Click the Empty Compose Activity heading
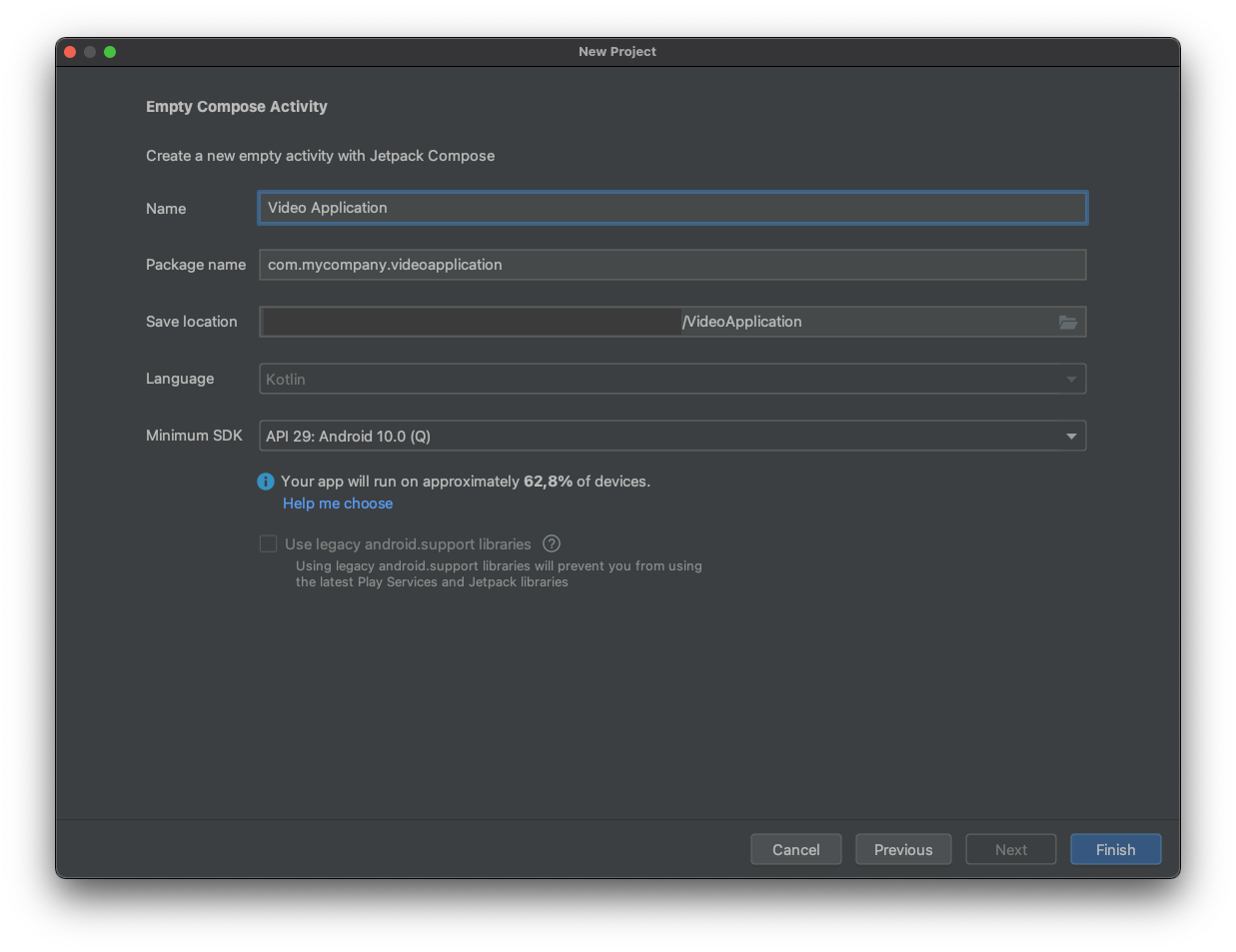Image resolution: width=1236 pixels, height=952 pixels. pyautogui.click(x=237, y=107)
